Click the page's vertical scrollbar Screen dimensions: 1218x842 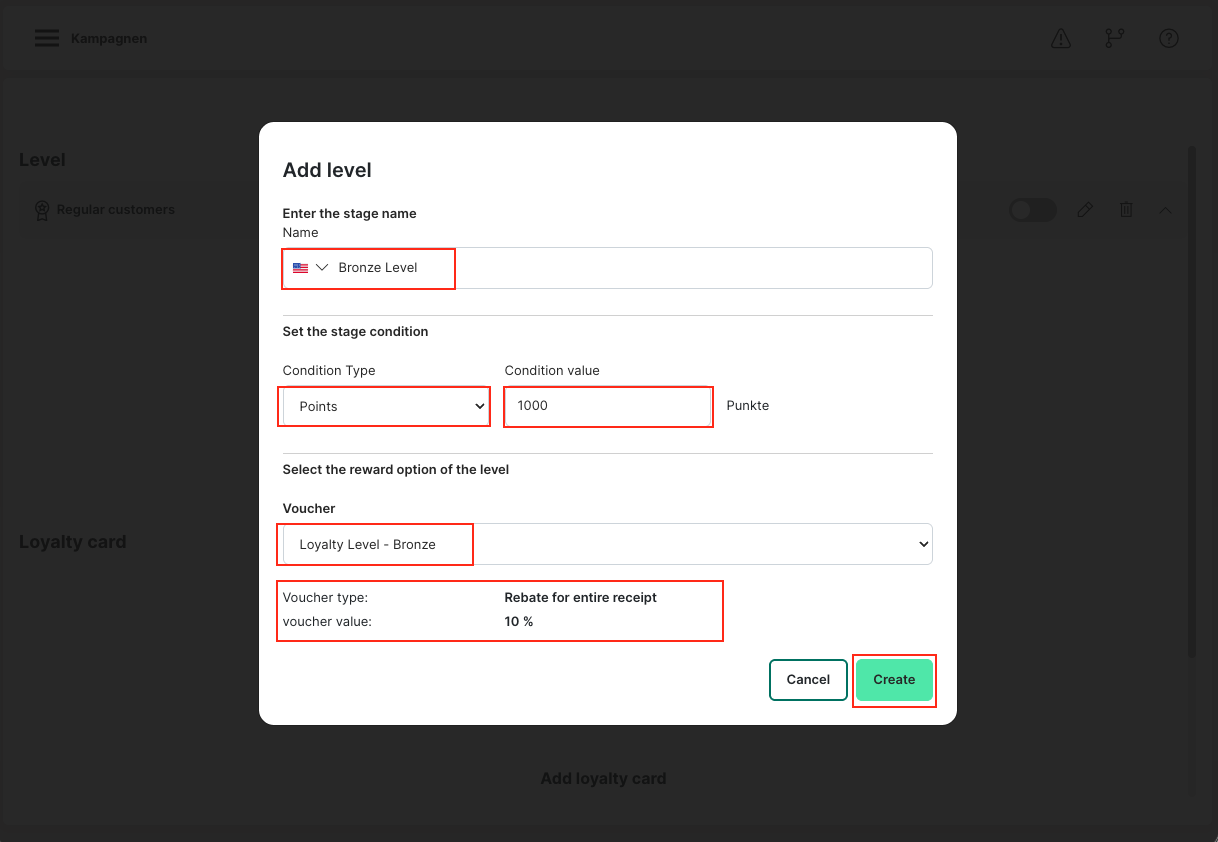click(x=1192, y=400)
